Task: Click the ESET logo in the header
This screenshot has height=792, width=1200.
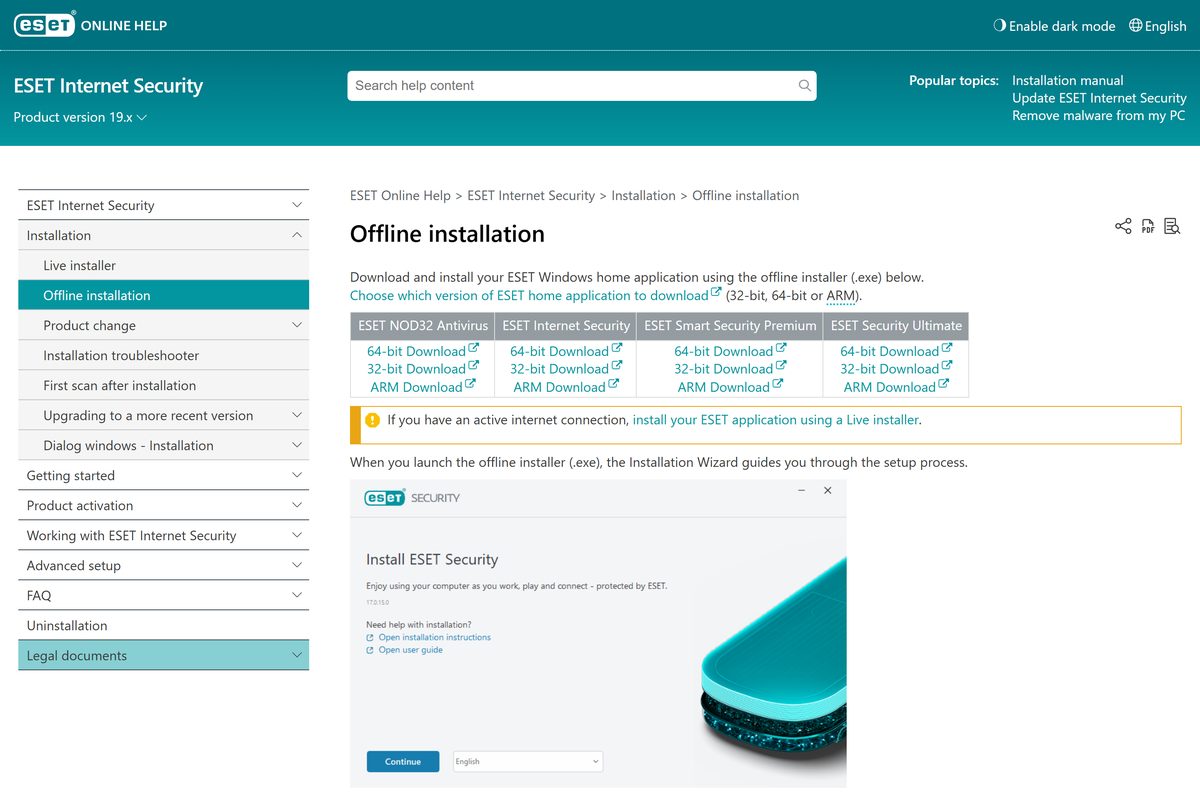Action: 45,25
